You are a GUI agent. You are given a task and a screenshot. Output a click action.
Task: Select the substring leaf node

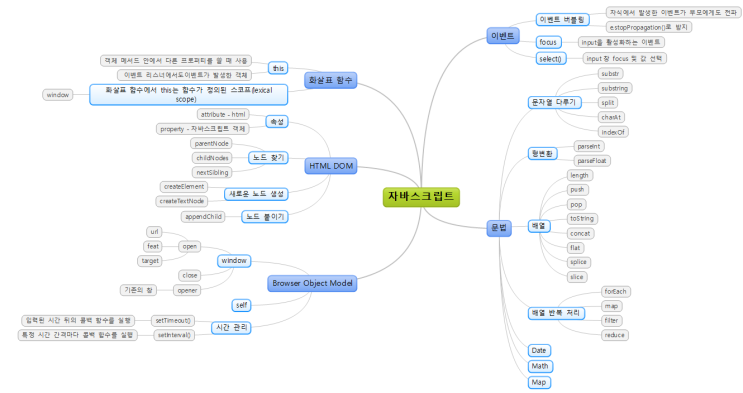pyautogui.click(x=615, y=88)
